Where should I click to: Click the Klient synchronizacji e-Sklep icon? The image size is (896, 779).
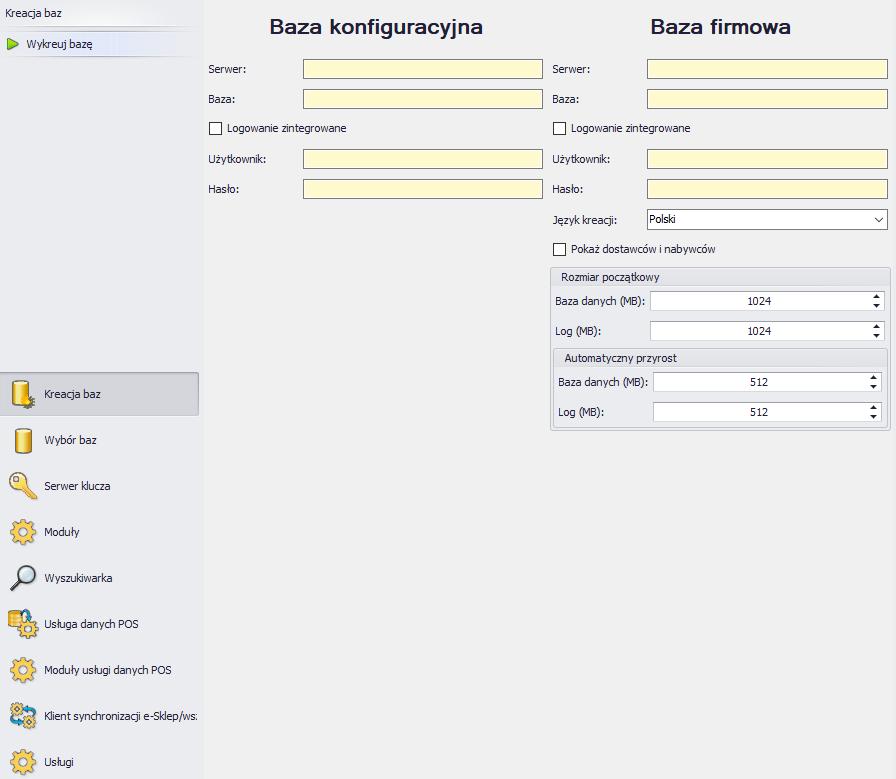click(23, 716)
